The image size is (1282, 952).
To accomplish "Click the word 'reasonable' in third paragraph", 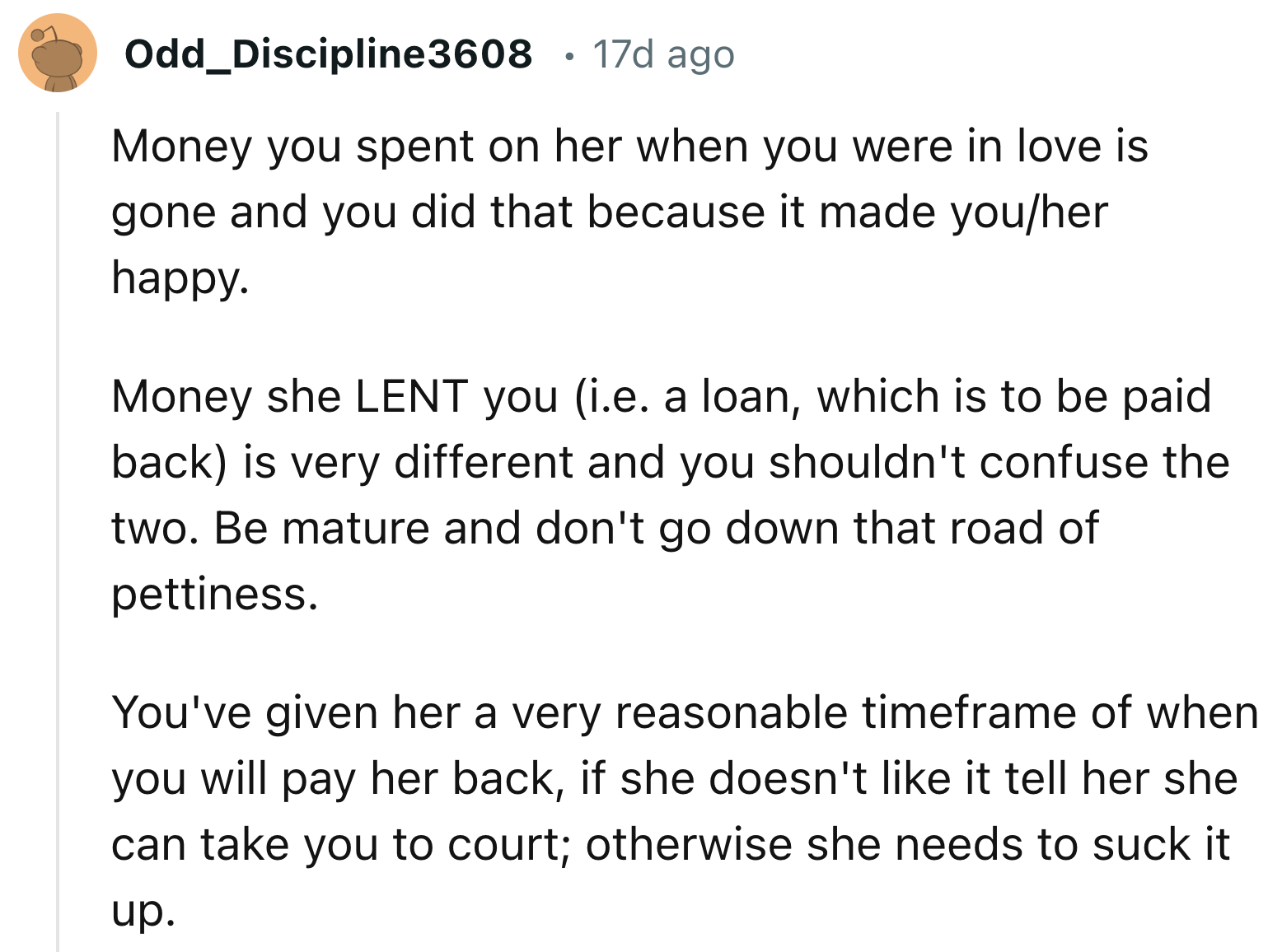I will coord(732,712).
